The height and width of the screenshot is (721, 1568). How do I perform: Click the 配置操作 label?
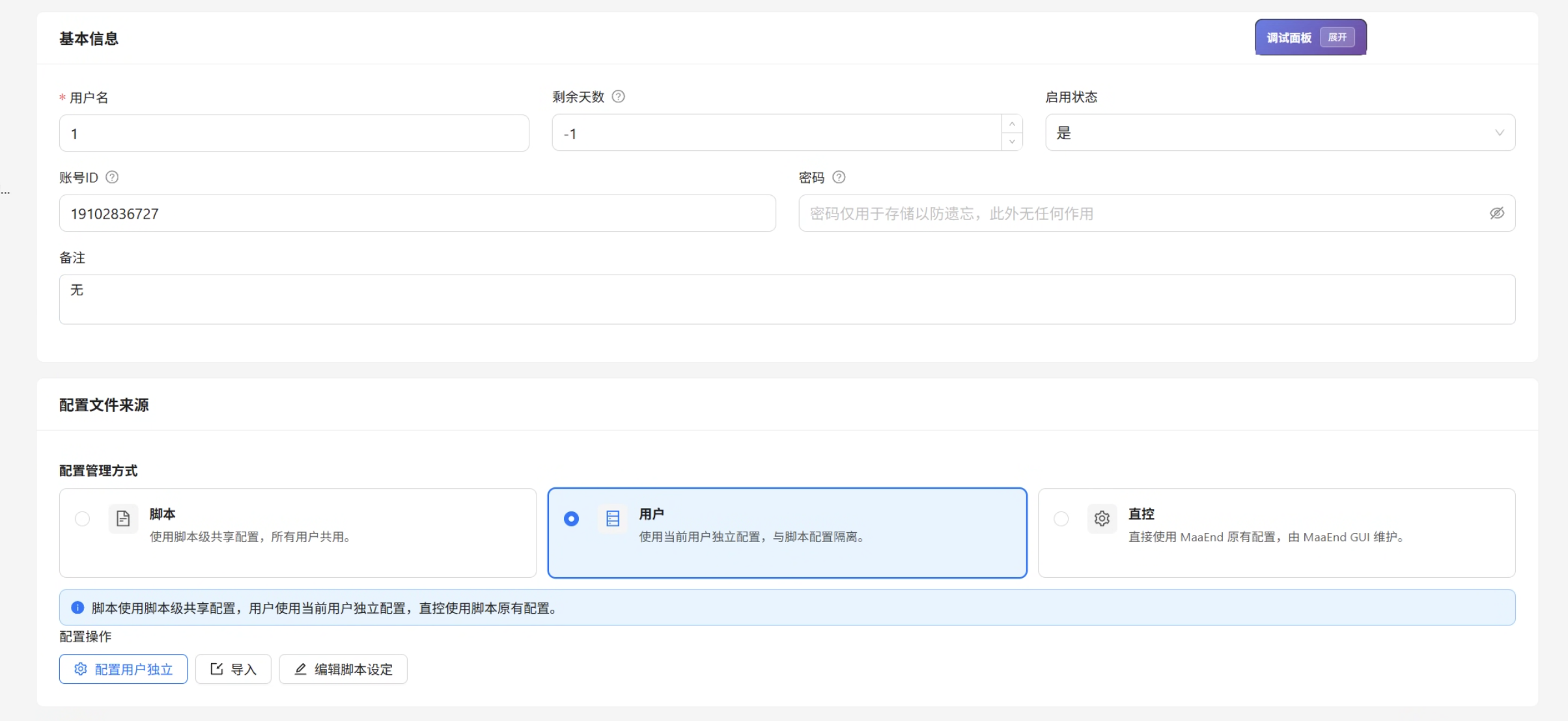(85, 636)
